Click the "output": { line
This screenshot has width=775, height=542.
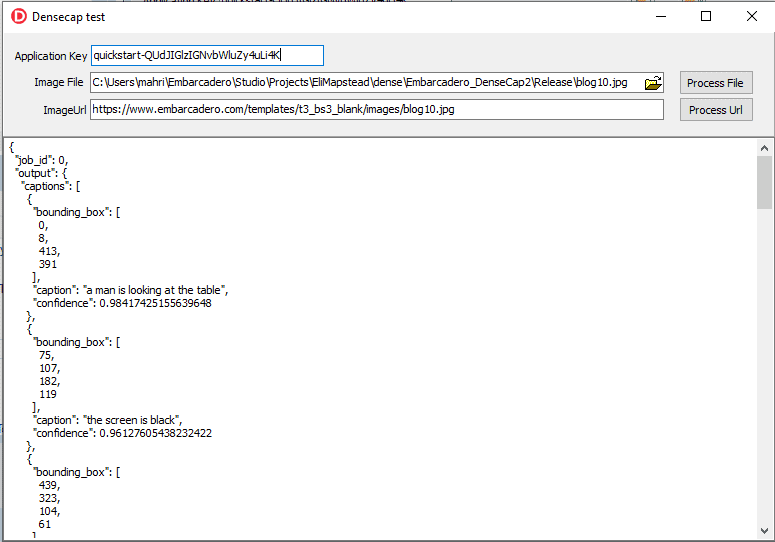pyautogui.click(x=42, y=173)
